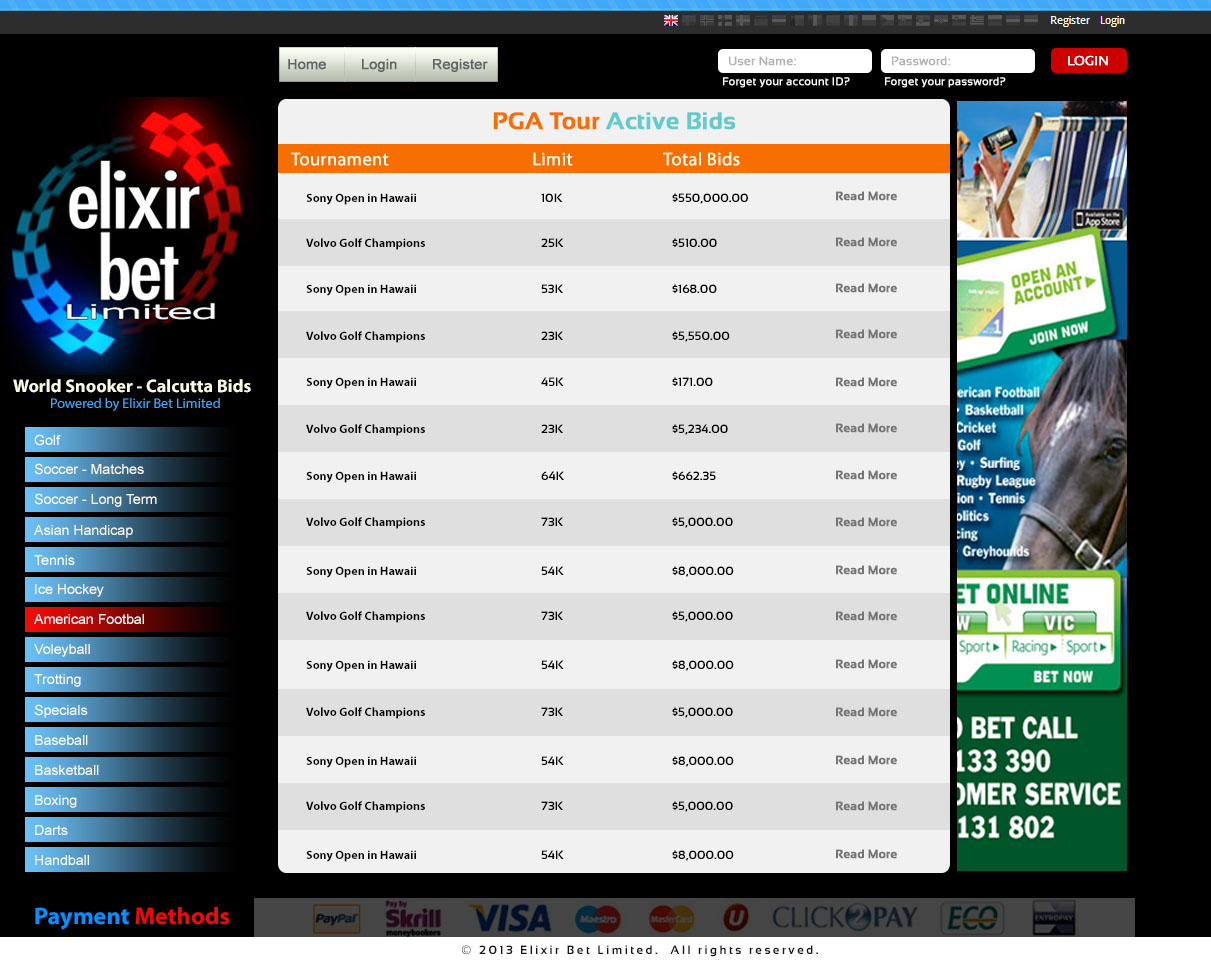The width and height of the screenshot is (1211, 973).
Task: Select Specials in the sidebar
Action: coord(129,710)
